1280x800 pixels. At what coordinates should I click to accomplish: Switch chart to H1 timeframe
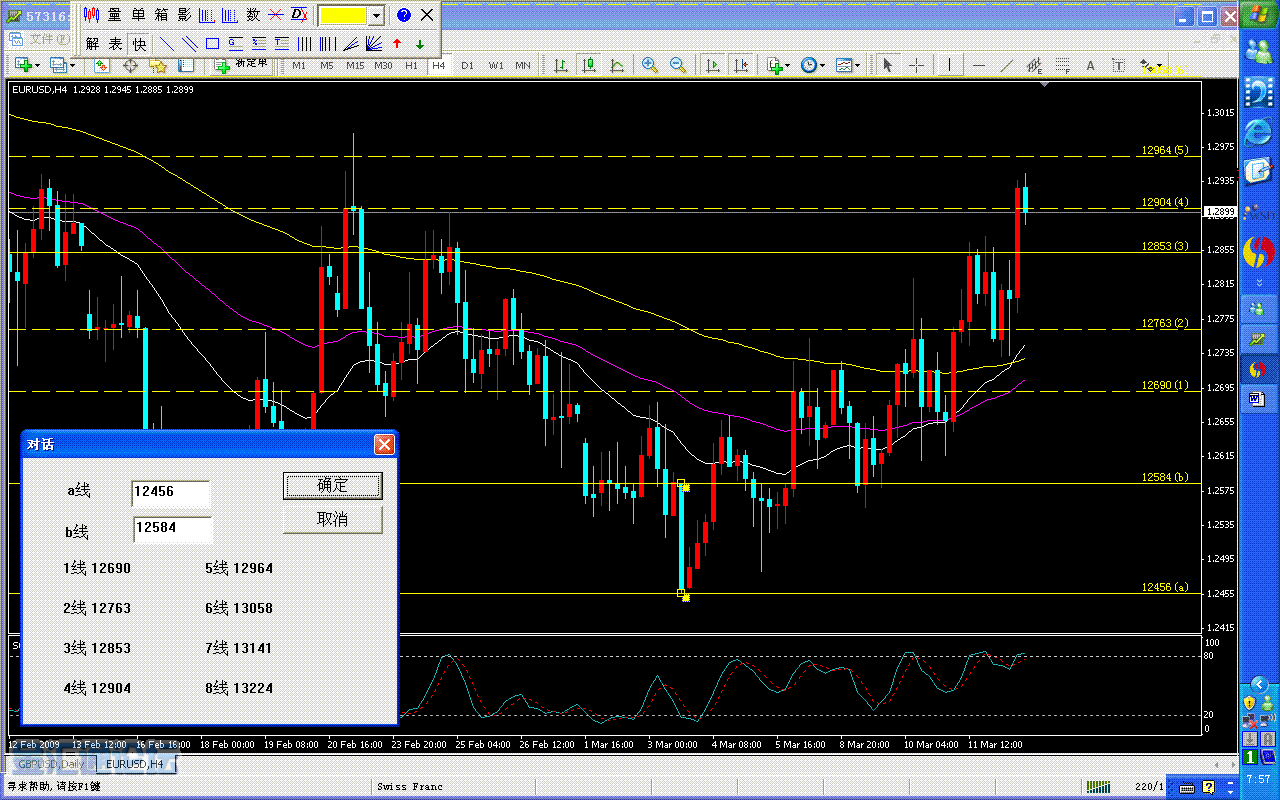[x=411, y=66]
